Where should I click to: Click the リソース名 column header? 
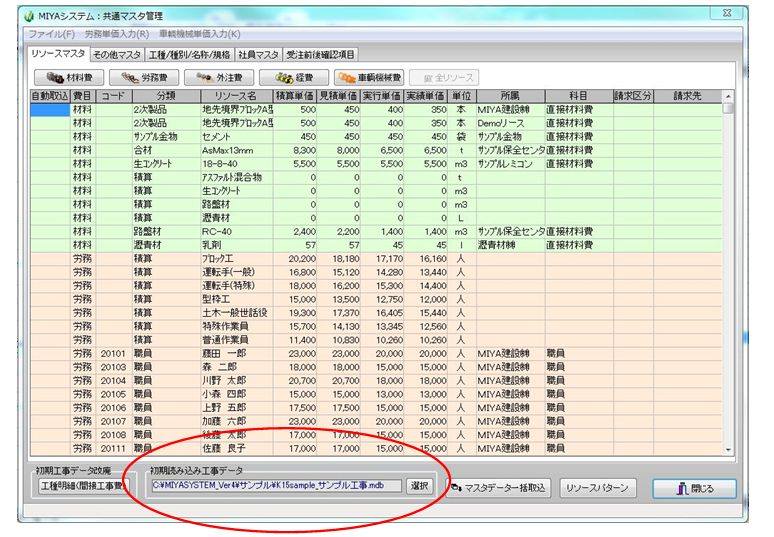pos(236,96)
